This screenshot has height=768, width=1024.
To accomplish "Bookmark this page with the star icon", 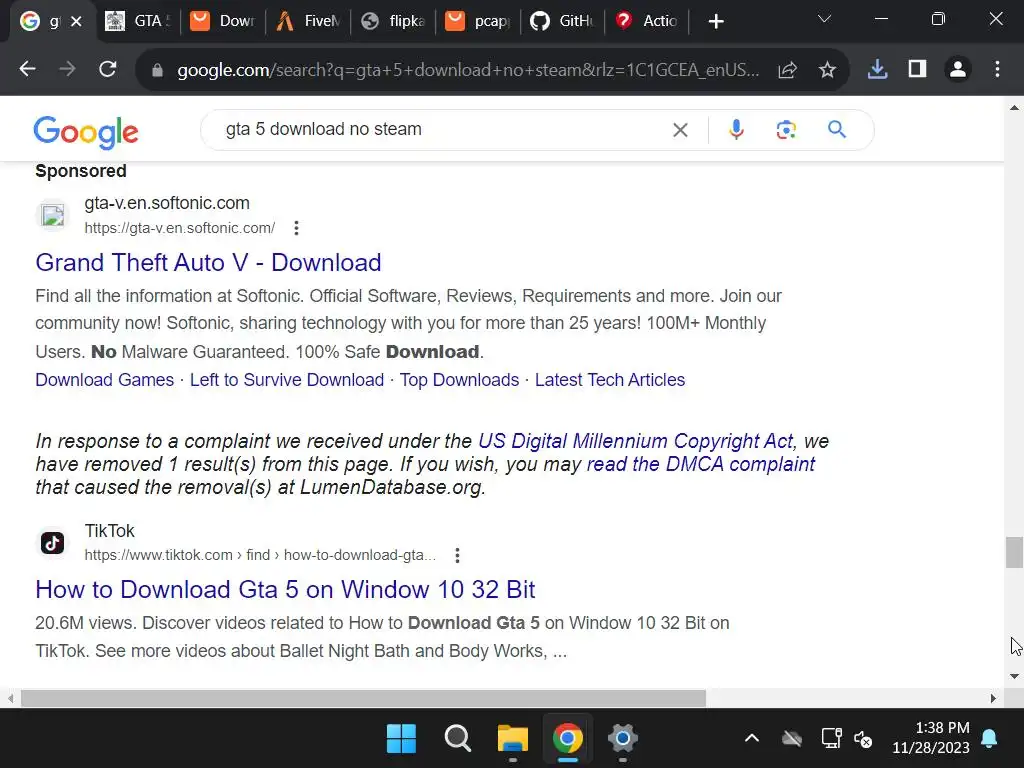I will tap(827, 70).
